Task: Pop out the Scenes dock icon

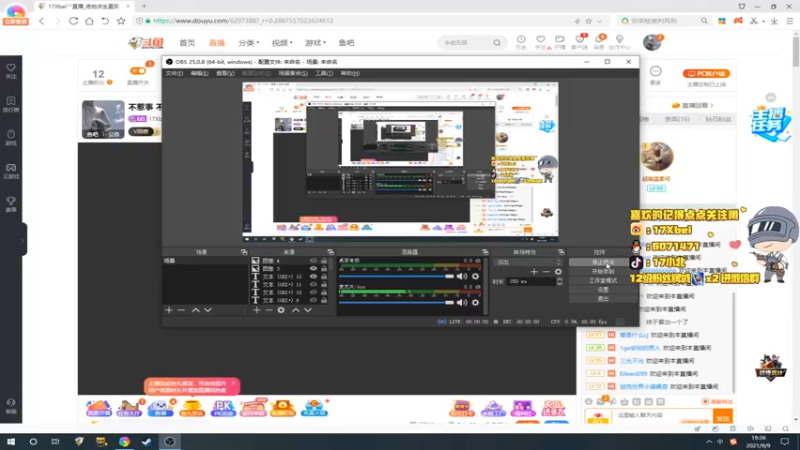Action: (x=244, y=252)
